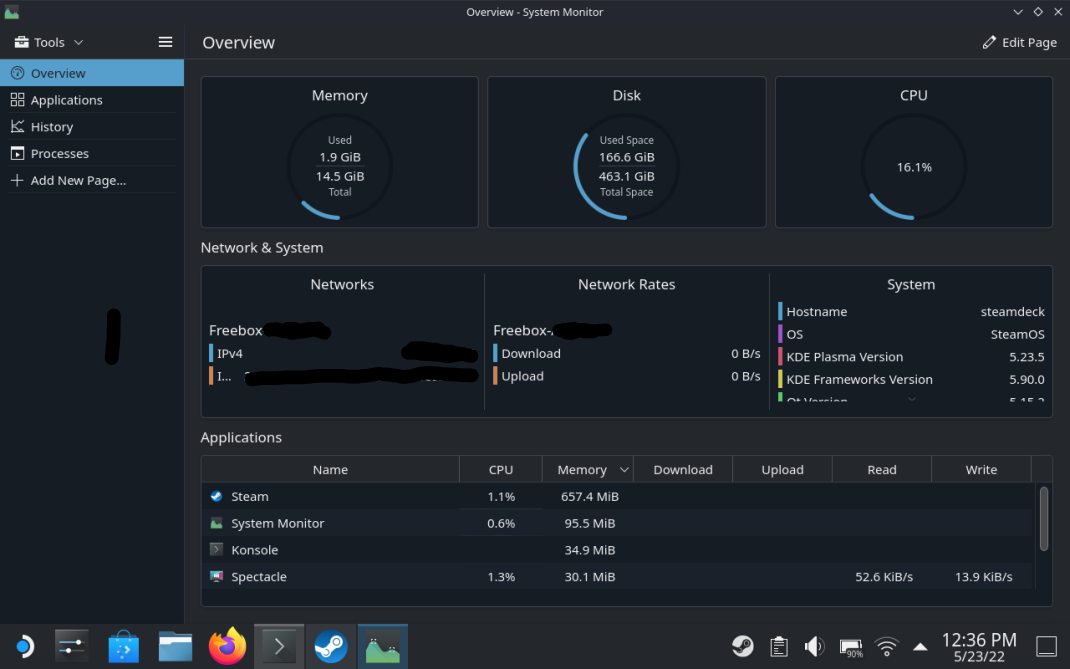Click the window icon in title bar

click(x=11, y=12)
